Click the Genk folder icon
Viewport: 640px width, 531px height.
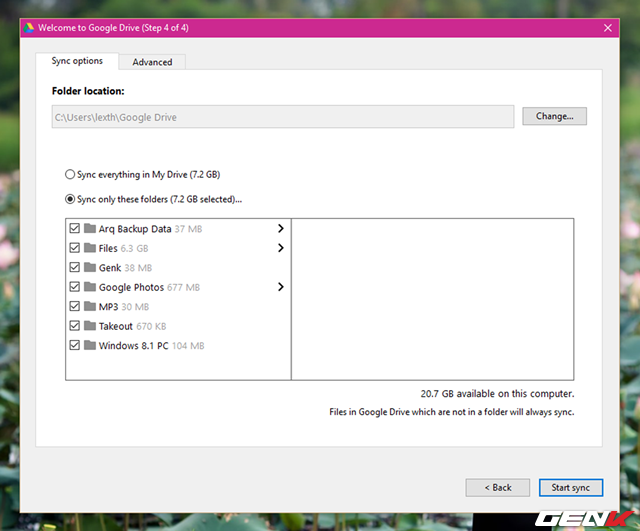click(x=90, y=268)
